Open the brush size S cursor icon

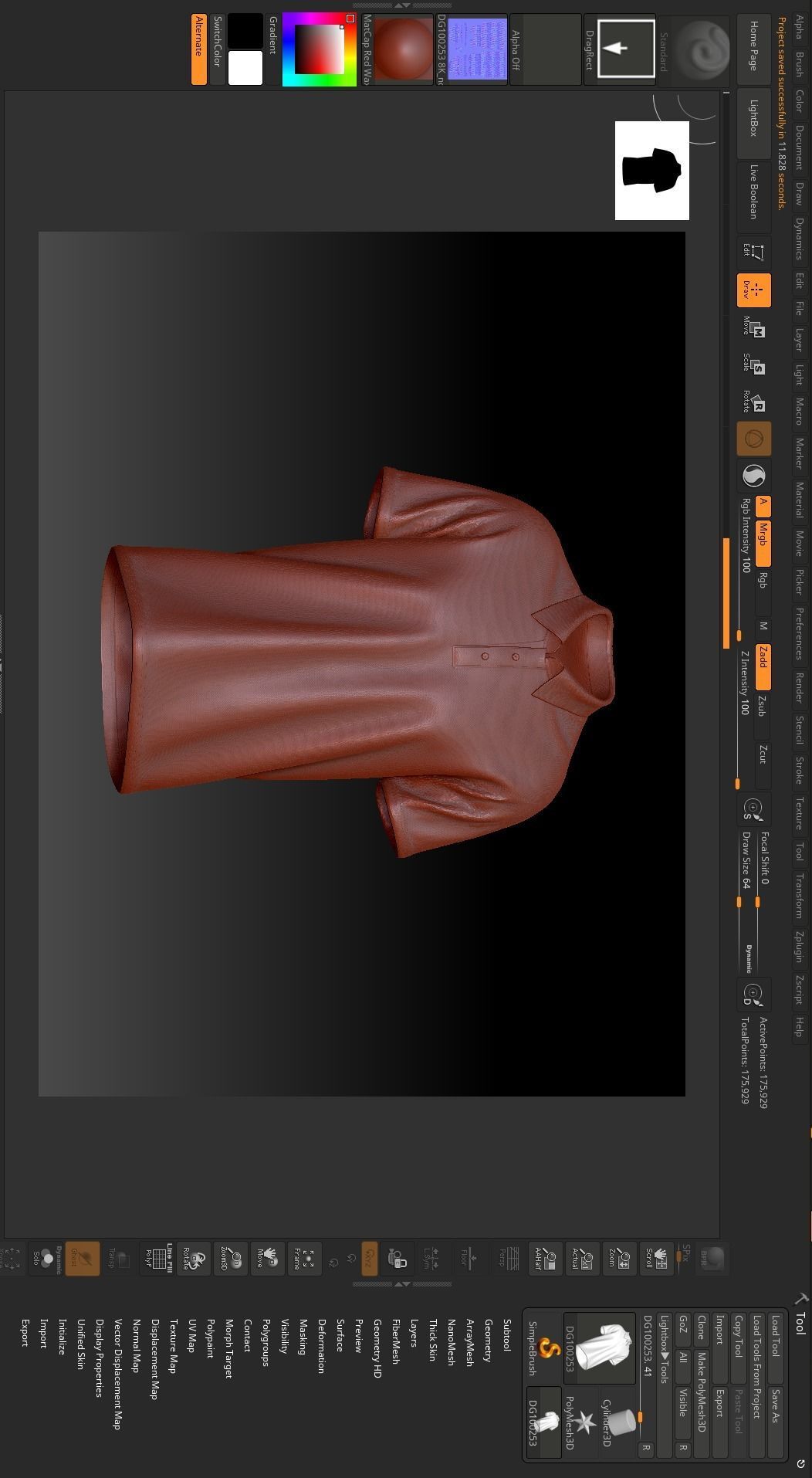click(753, 808)
